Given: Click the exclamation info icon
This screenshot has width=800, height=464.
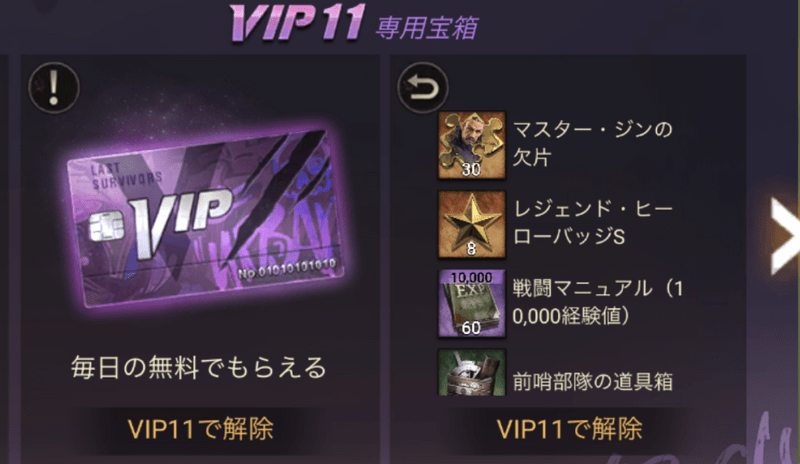Looking at the screenshot, I should pyautogui.click(x=54, y=88).
